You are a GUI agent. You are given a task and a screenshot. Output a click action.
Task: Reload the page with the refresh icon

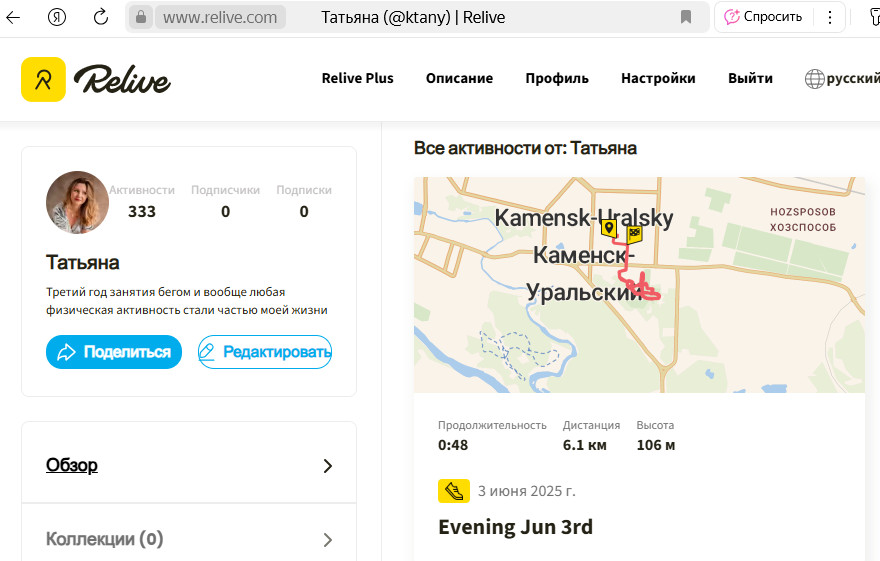(101, 17)
